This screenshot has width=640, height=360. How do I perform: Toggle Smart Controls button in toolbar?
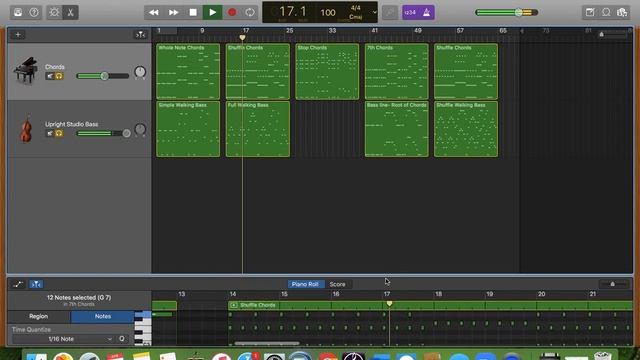(x=54, y=12)
